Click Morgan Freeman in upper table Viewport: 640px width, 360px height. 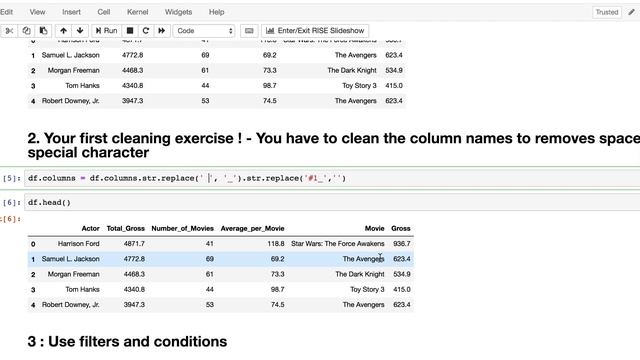point(73,70)
